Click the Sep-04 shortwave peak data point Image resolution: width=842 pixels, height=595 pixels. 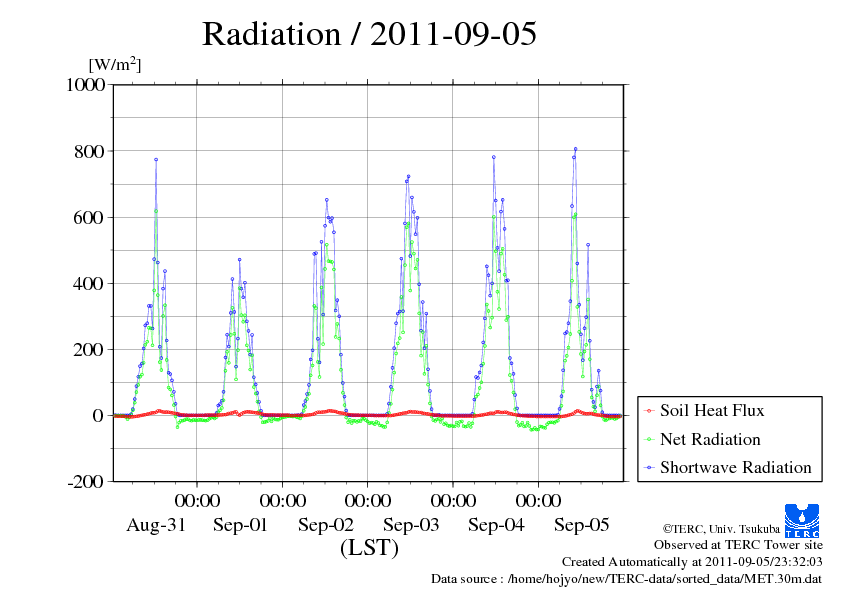point(493,157)
